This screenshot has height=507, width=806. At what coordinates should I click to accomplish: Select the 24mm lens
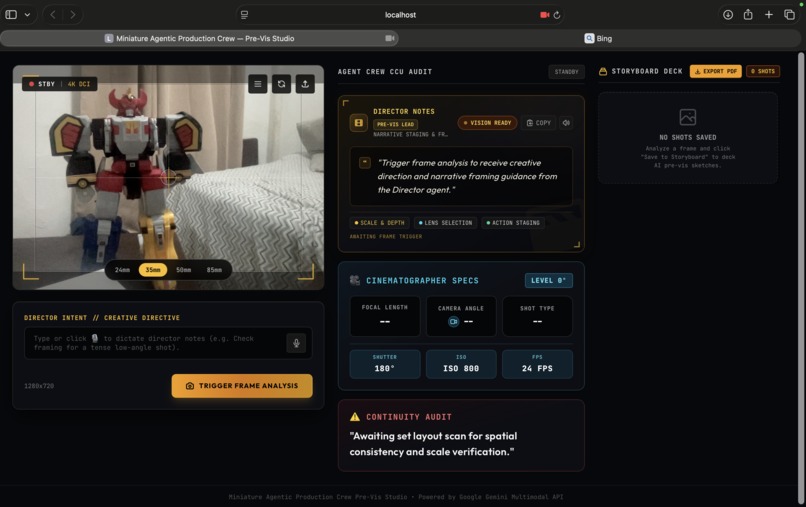click(122, 269)
